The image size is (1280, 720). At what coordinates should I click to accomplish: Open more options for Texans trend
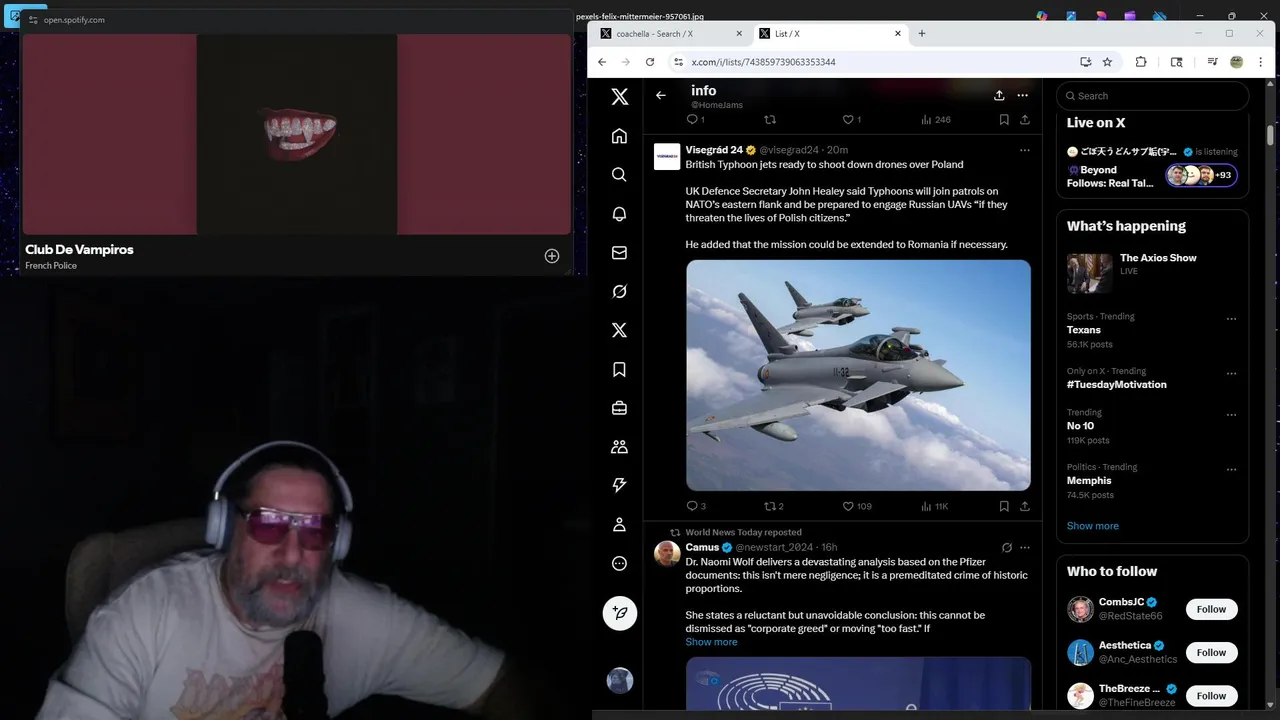coord(1231,320)
